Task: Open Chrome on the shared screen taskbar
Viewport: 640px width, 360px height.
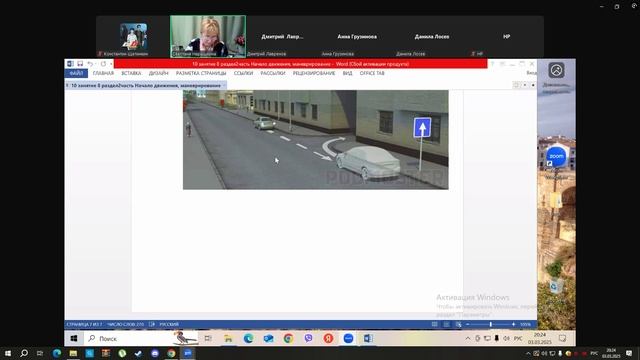Action: (x=288, y=338)
